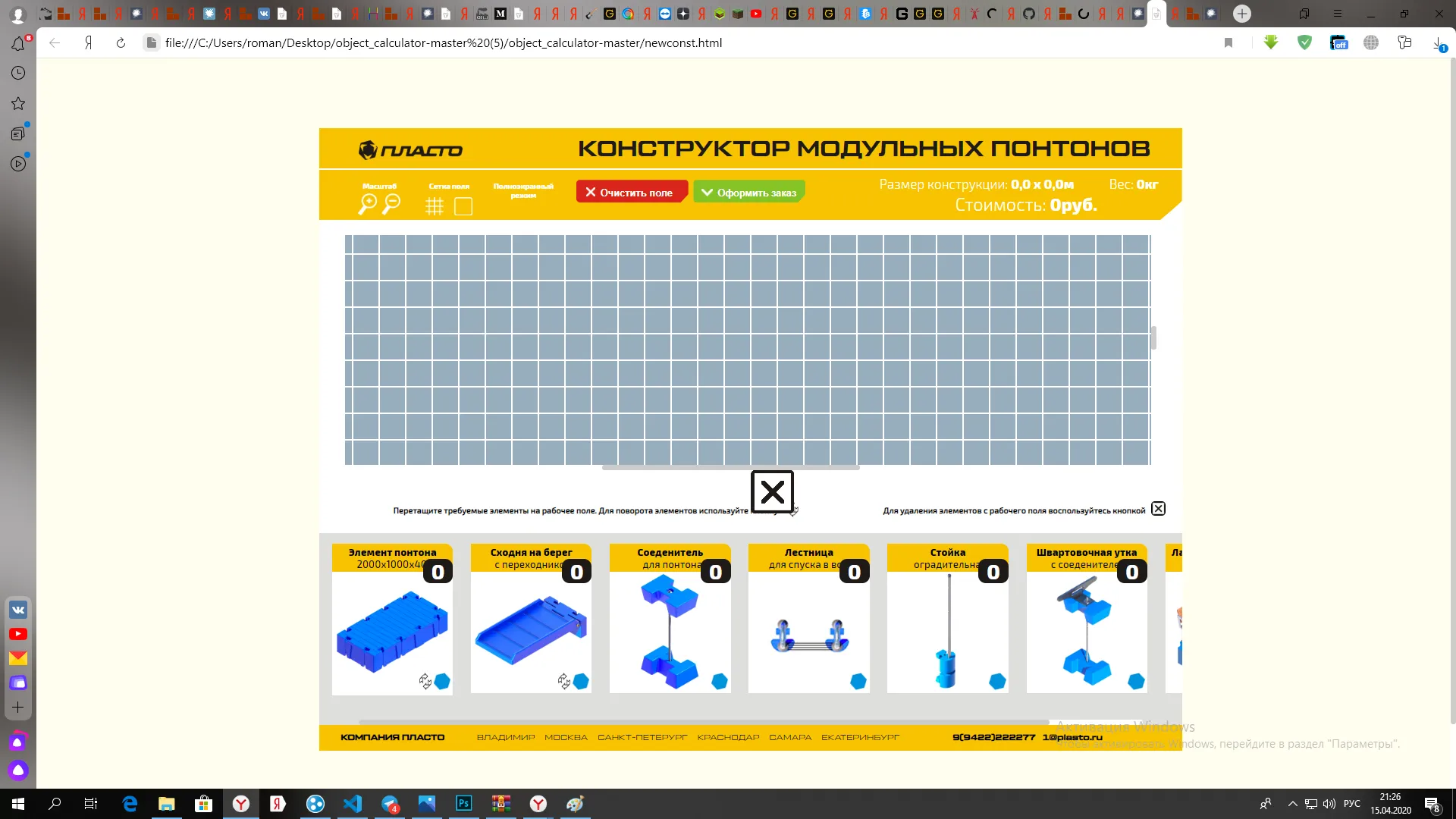Select the Соеденитель для понтона image

[x=670, y=631]
